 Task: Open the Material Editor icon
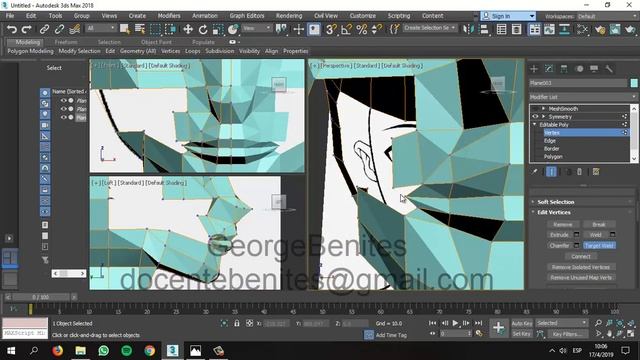tap(583, 29)
